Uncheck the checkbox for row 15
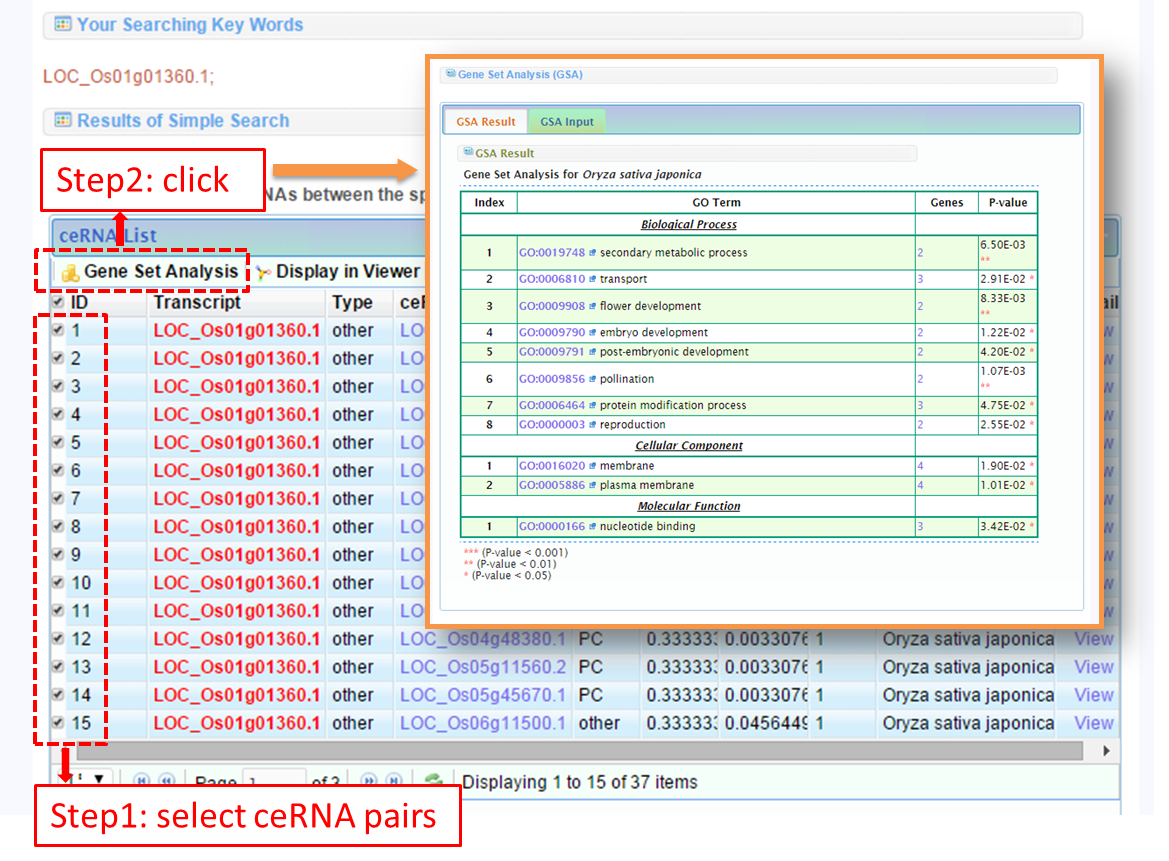The width and height of the screenshot is (1169, 861). 58,722
